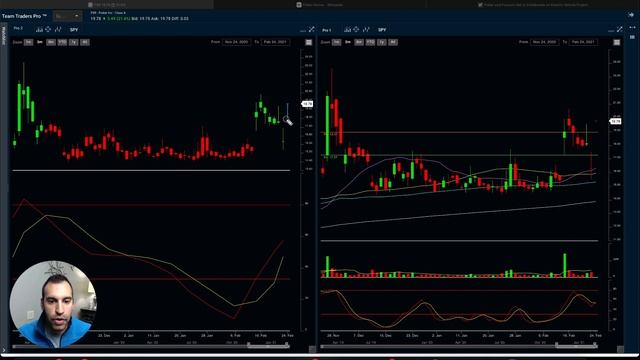The width and height of the screenshot is (640, 360).
Task: Click corner icon below left chart scrollbar
Action: (x=312, y=349)
